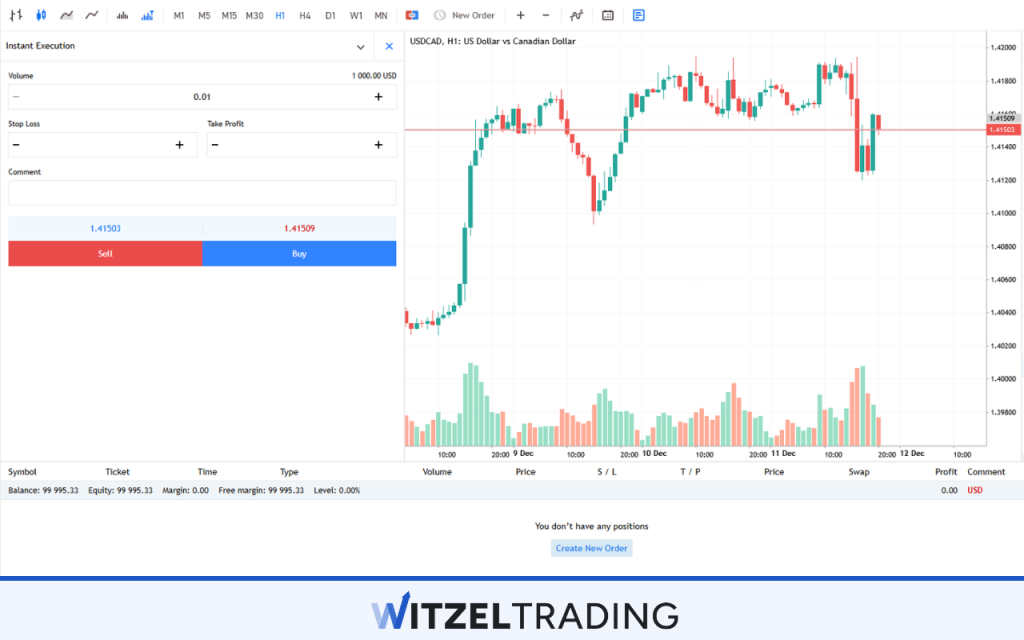Screen dimensions: 1024x640
Task: Switch chart to candlestick display mode
Action: click(x=39, y=15)
